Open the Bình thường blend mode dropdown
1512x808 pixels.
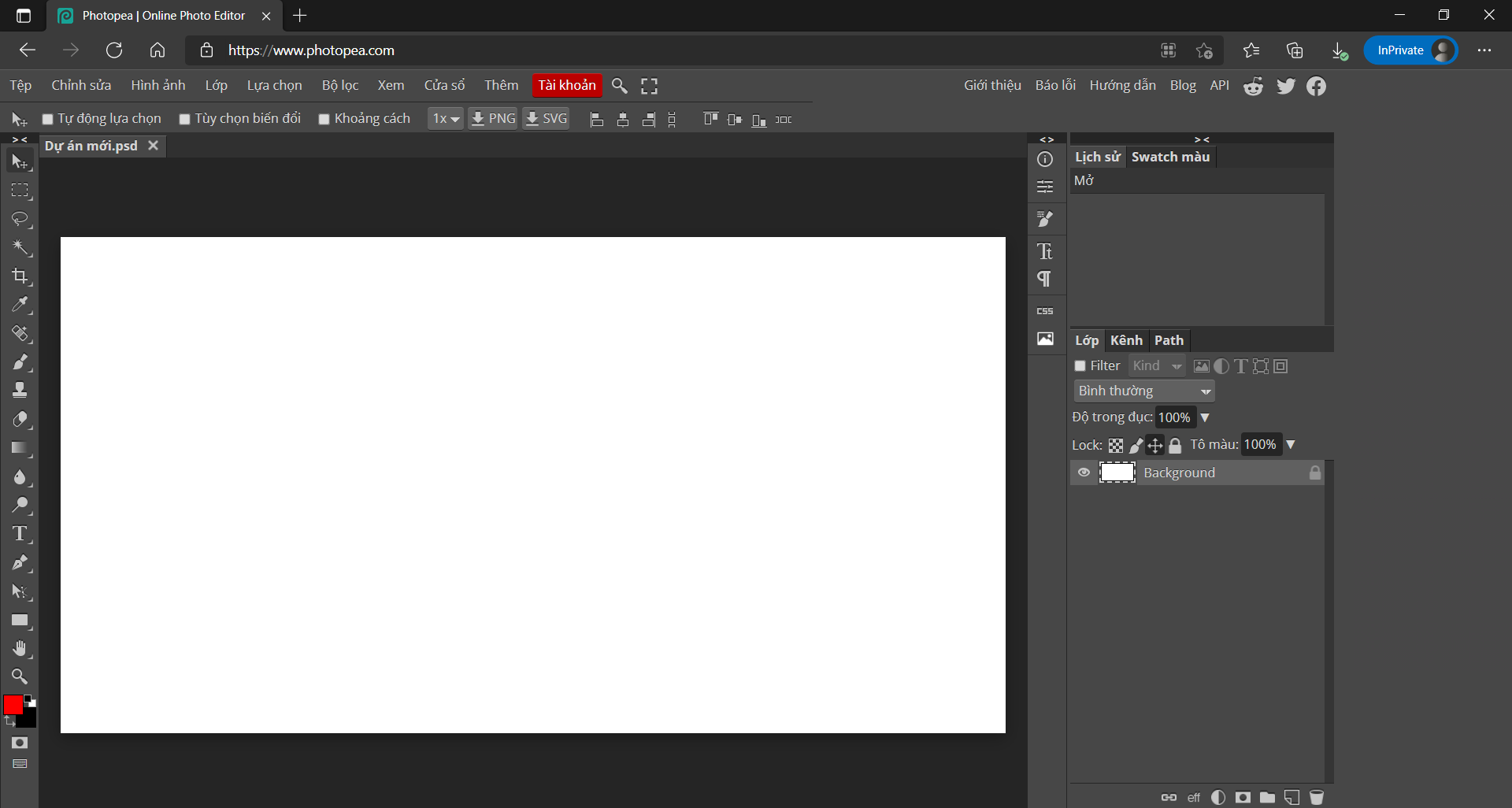pos(1144,391)
